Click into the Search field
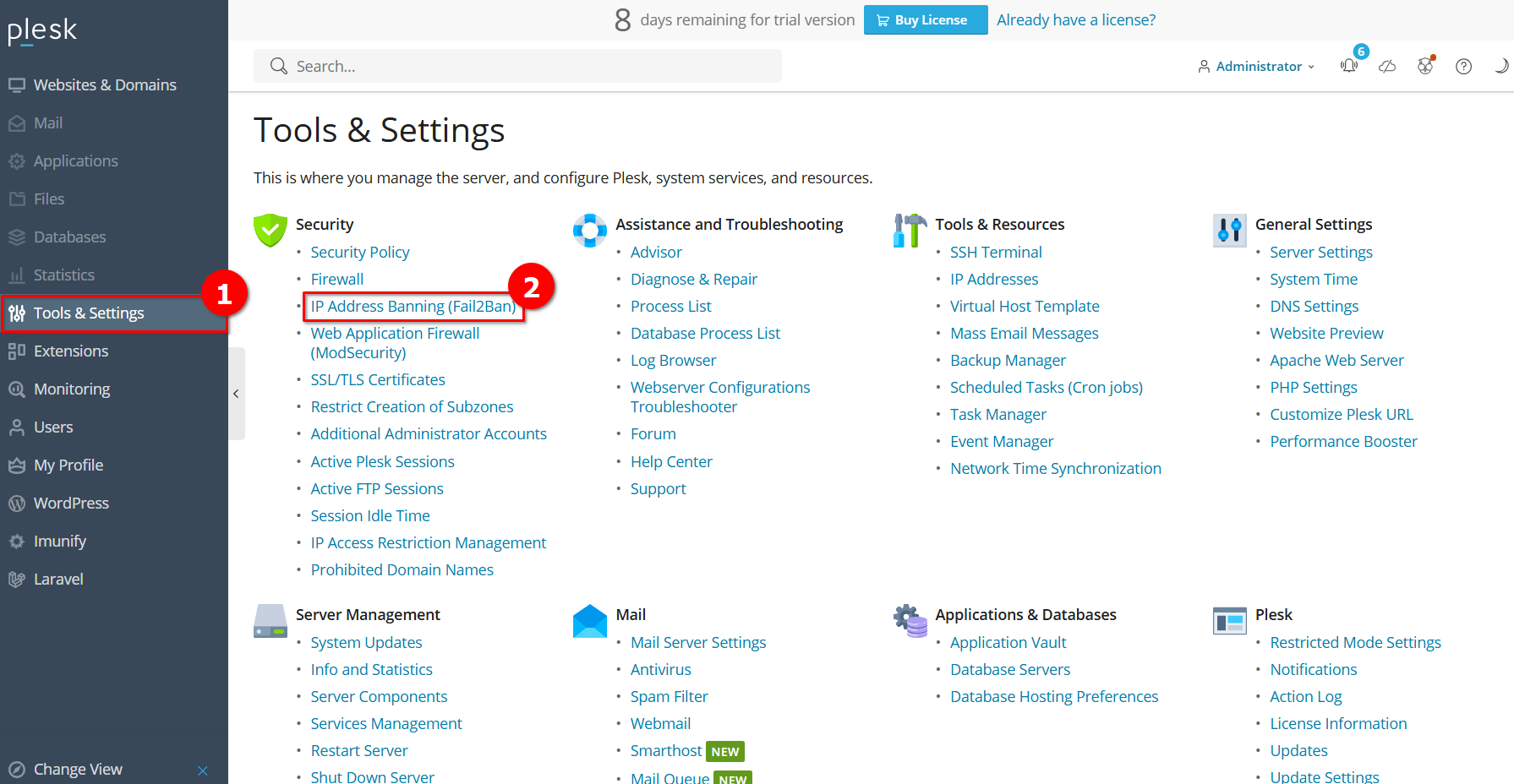The image size is (1514, 784). coord(517,66)
